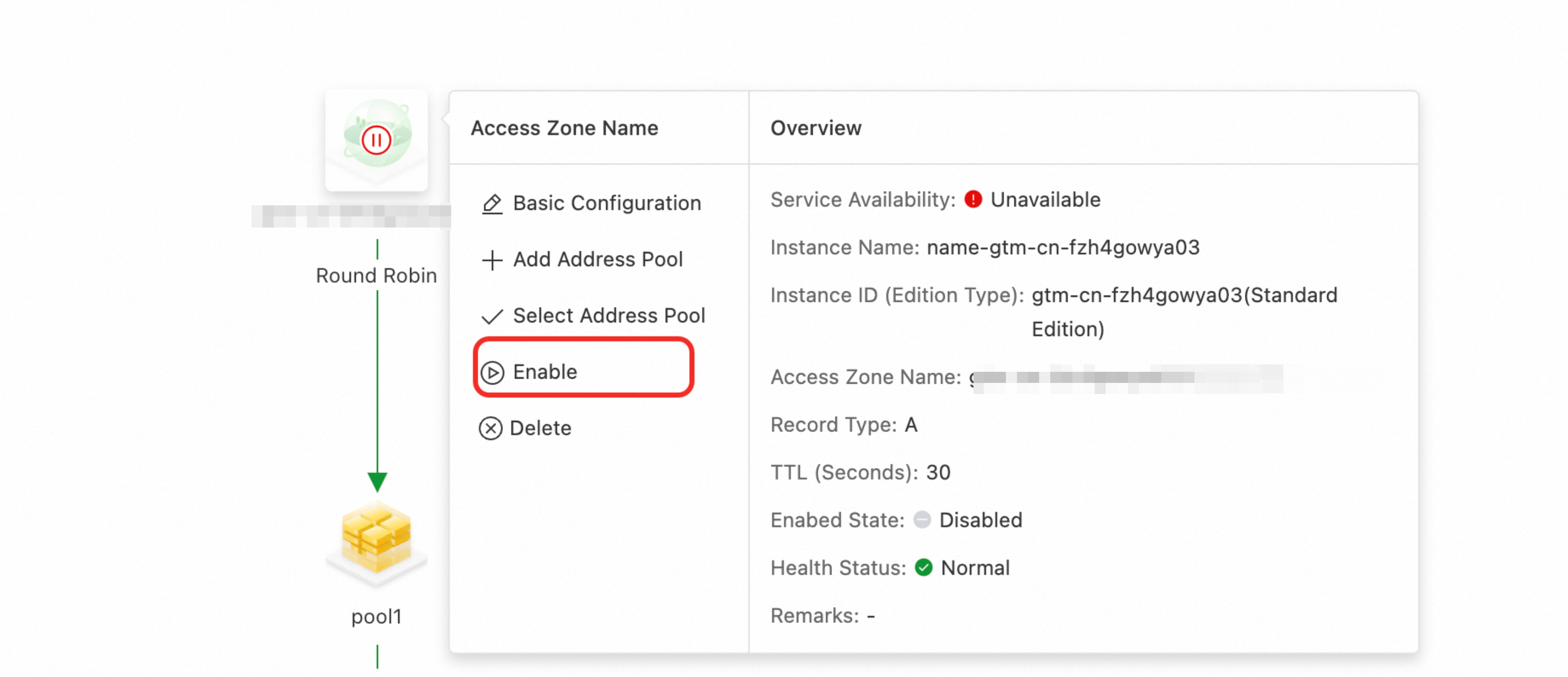Click the Overview panel heading
The height and width of the screenshot is (677, 1568).
click(815, 128)
